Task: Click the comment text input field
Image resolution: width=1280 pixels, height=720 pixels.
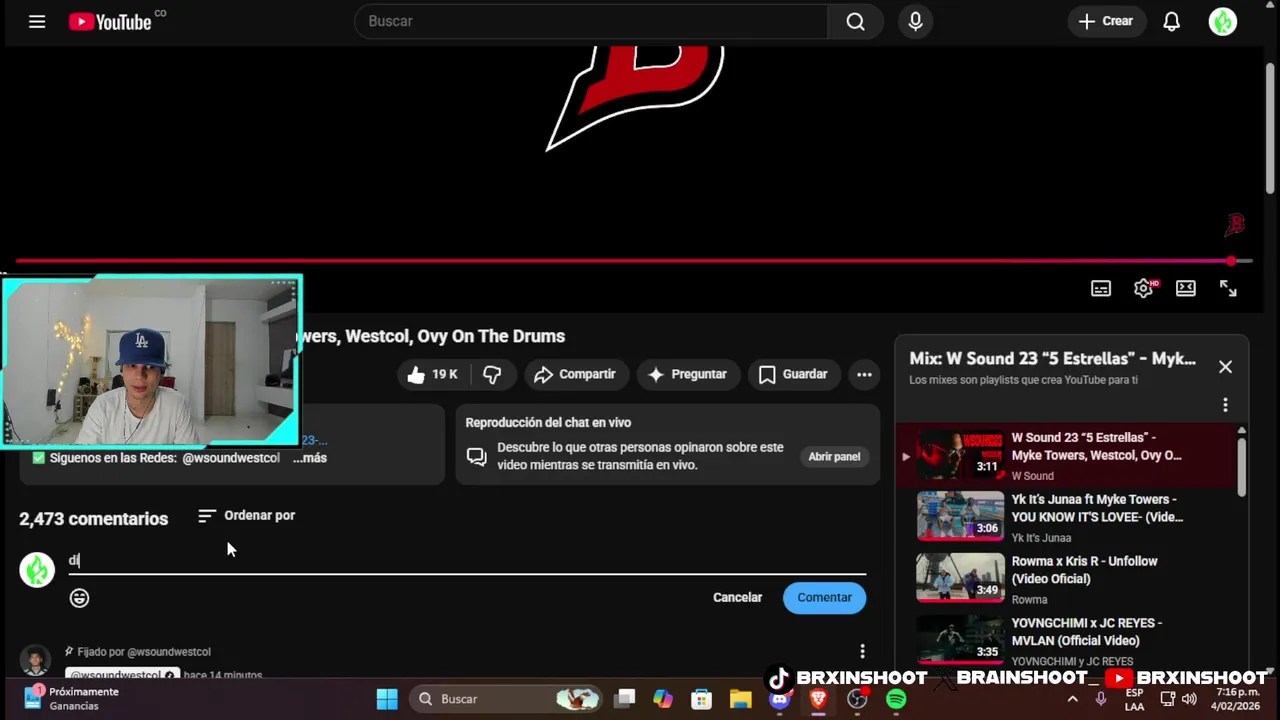Action: pyautogui.click(x=467, y=560)
